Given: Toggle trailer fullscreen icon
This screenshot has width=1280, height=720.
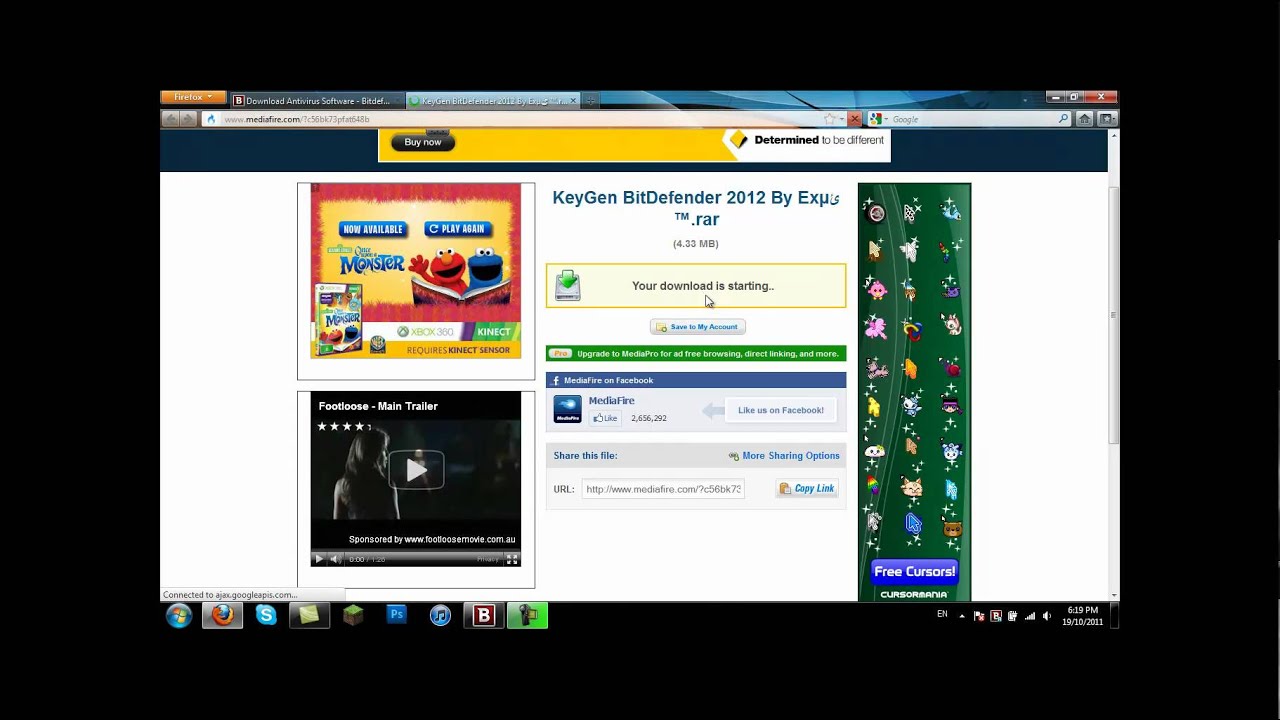Looking at the screenshot, I should coord(511,559).
